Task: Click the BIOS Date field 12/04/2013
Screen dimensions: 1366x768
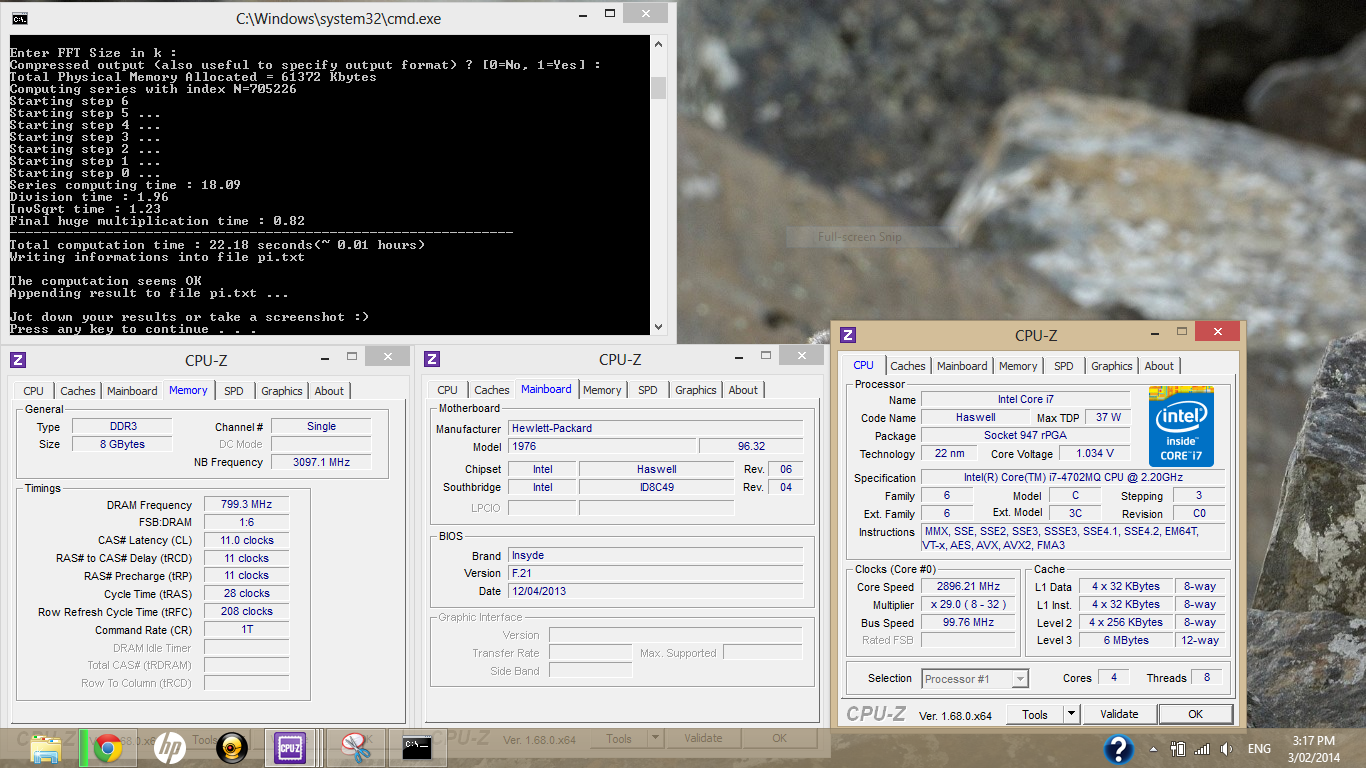Action: 655,591
